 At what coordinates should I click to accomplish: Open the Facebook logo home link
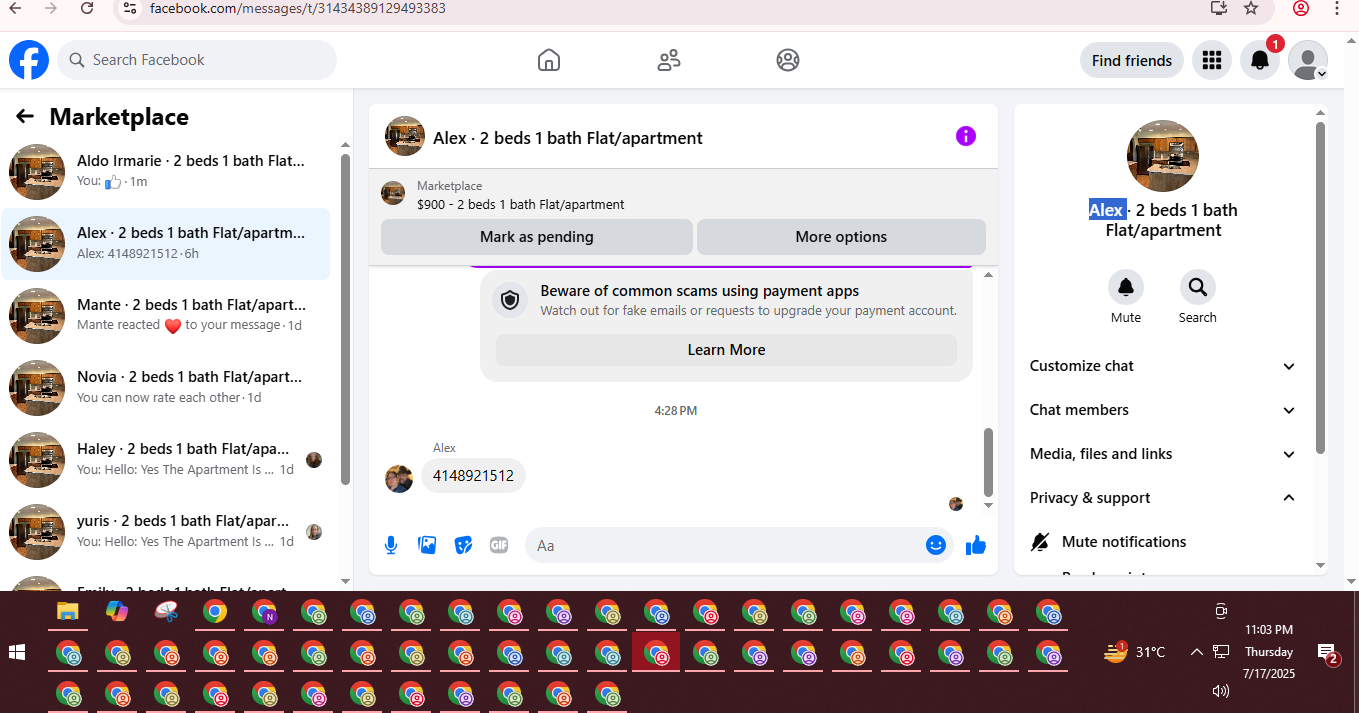click(29, 60)
